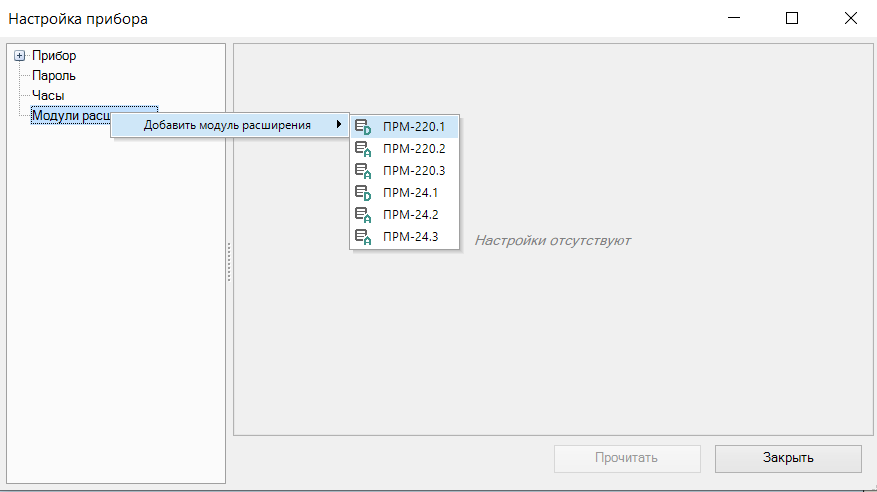Click the vertical splitter between panels
The height and width of the screenshot is (492, 877).
point(229,262)
